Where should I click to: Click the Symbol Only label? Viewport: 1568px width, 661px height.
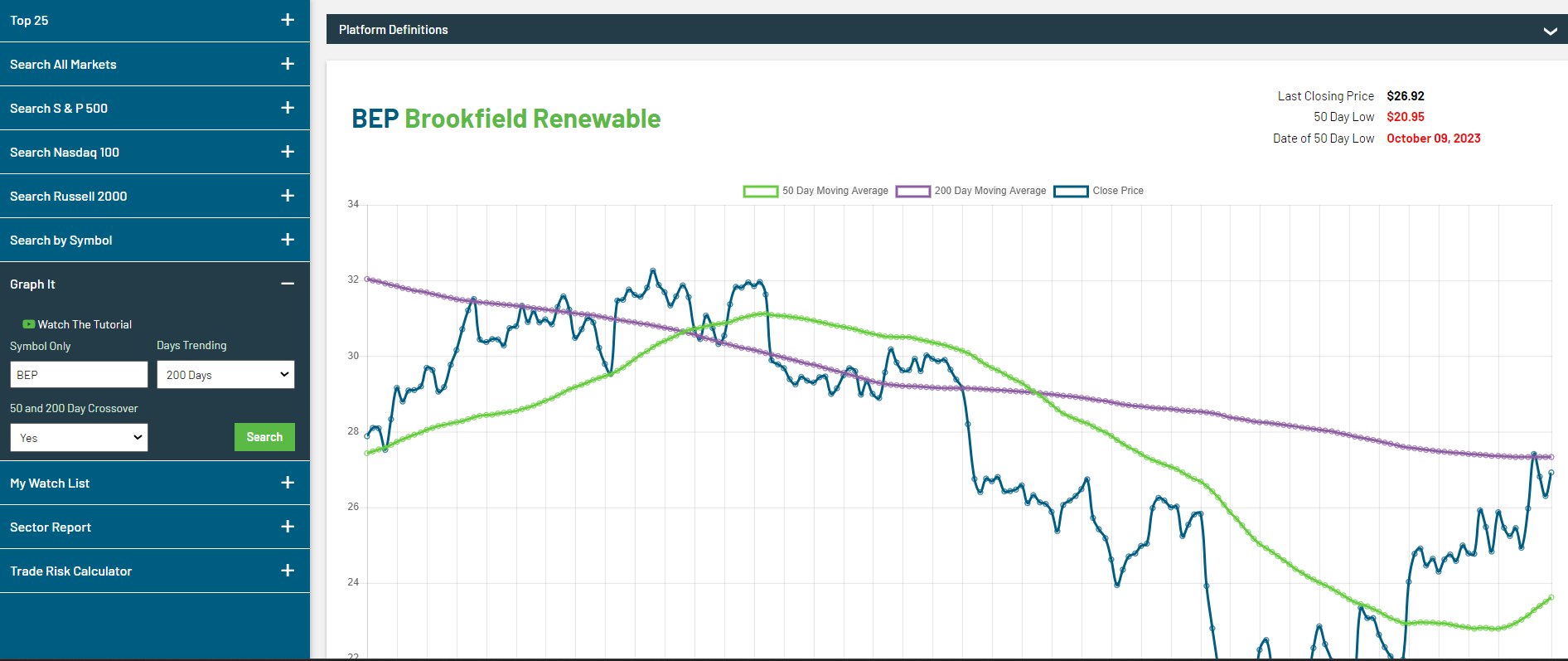41,346
